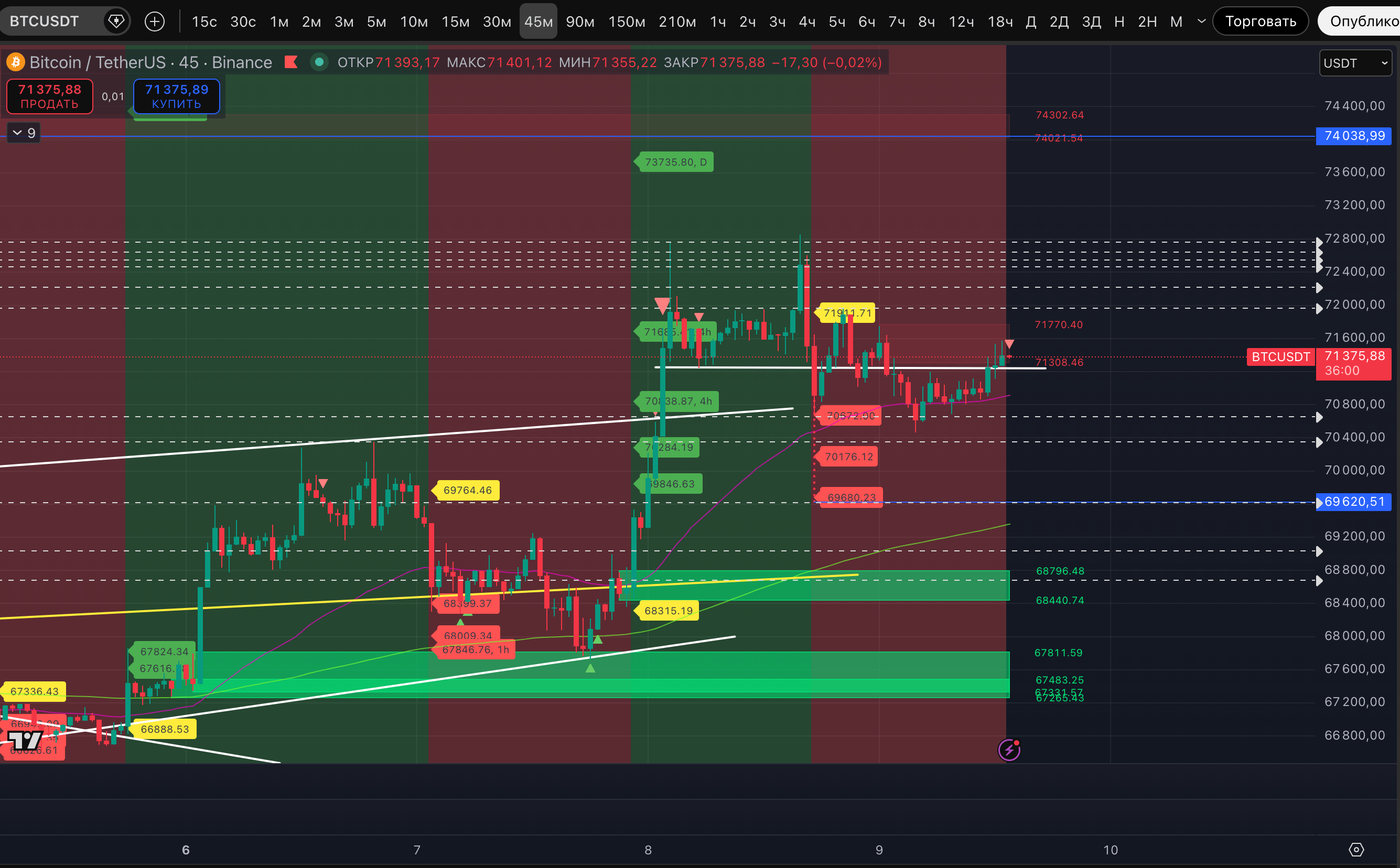The image size is (1400, 868).
Task: Click the plus icon to add a symbol
Action: coord(155,22)
